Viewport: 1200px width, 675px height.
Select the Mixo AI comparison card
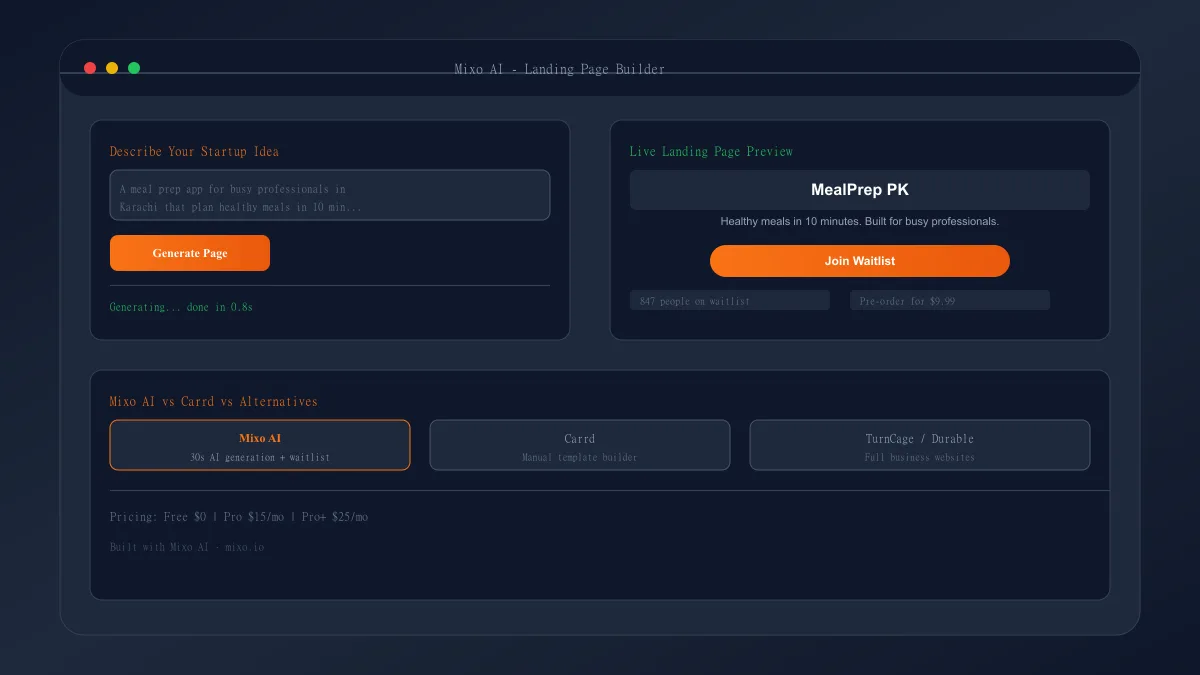coord(260,445)
